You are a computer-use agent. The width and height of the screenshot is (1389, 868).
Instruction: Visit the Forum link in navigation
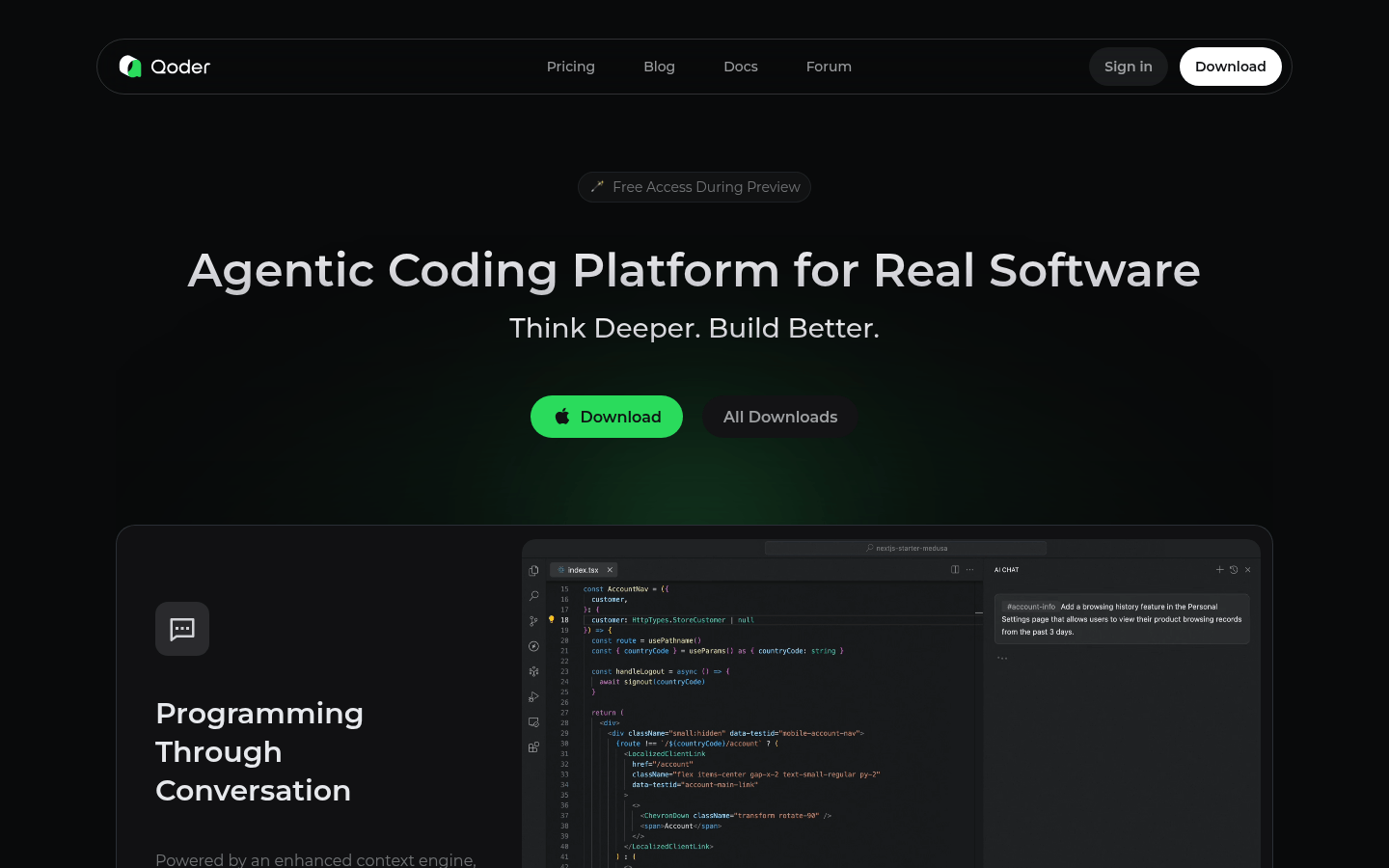pos(829,67)
